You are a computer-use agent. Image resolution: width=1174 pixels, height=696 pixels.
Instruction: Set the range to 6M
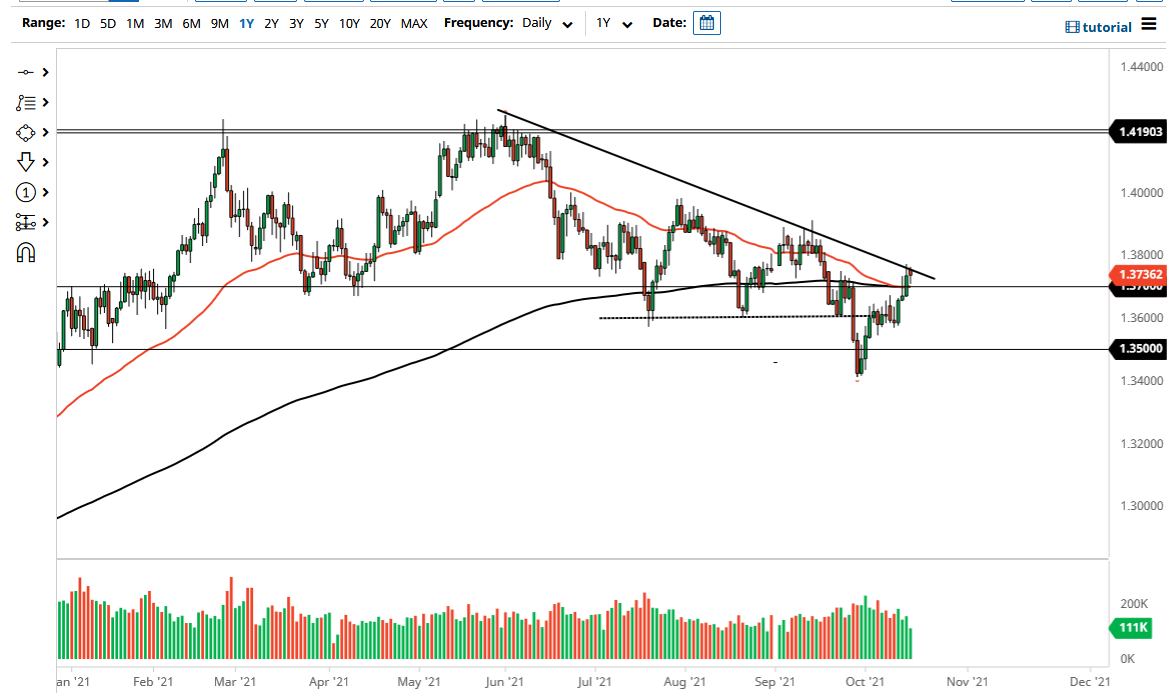[191, 23]
